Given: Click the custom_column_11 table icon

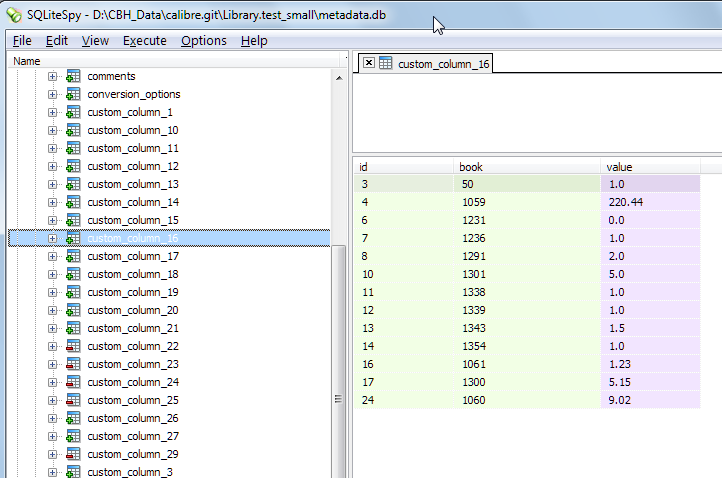Looking at the screenshot, I should (x=73, y=148).
